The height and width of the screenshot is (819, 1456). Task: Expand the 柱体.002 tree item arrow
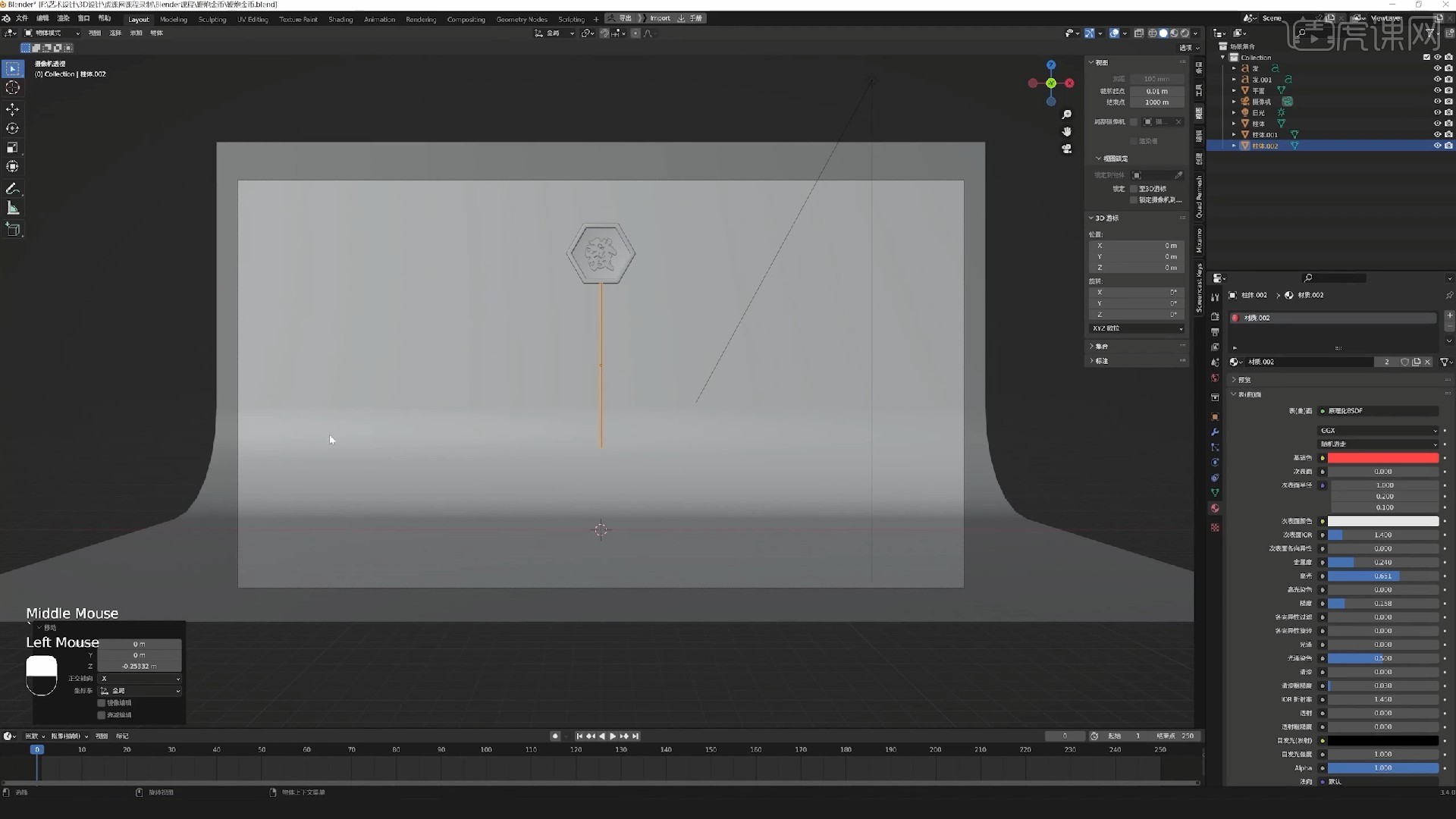[1234, 146]
